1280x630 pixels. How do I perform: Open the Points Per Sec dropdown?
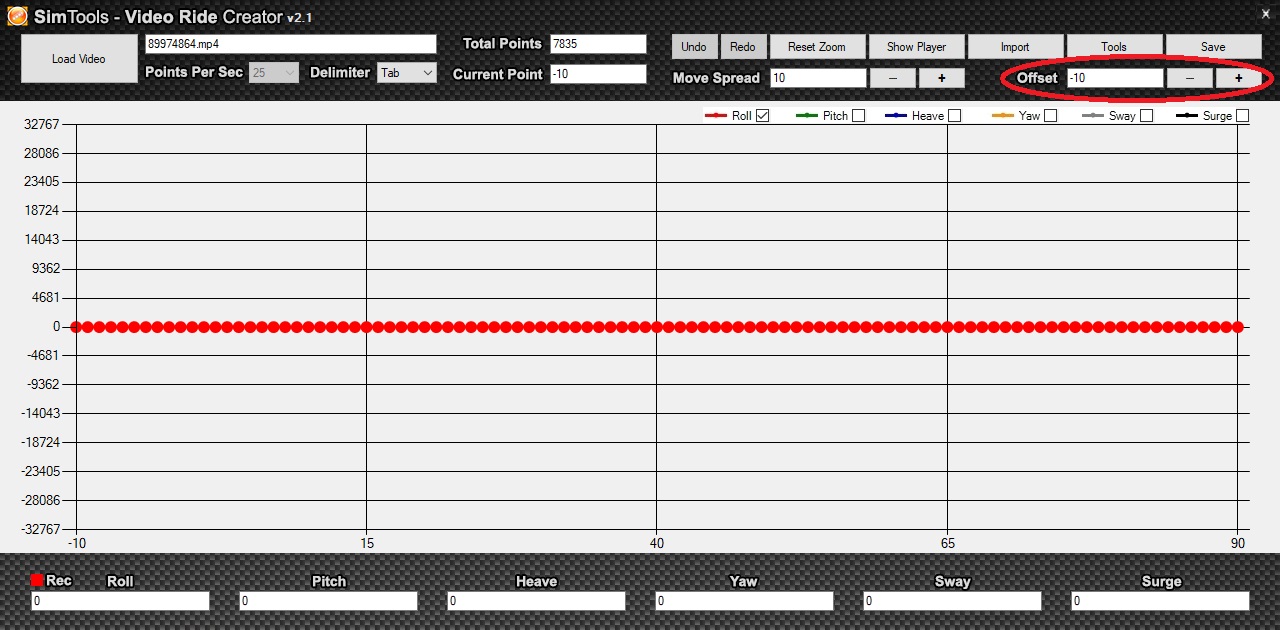pos(273,73)
